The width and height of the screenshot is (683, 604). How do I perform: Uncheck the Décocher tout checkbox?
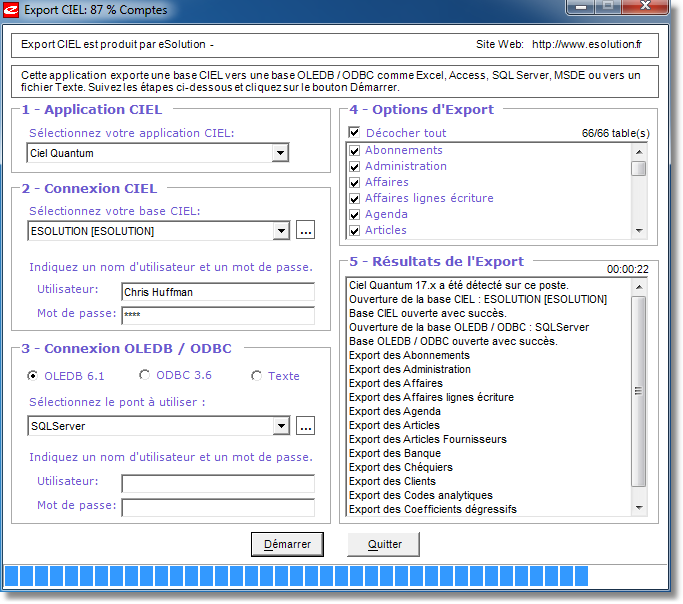pyautogui.click(x=354, y=133)
